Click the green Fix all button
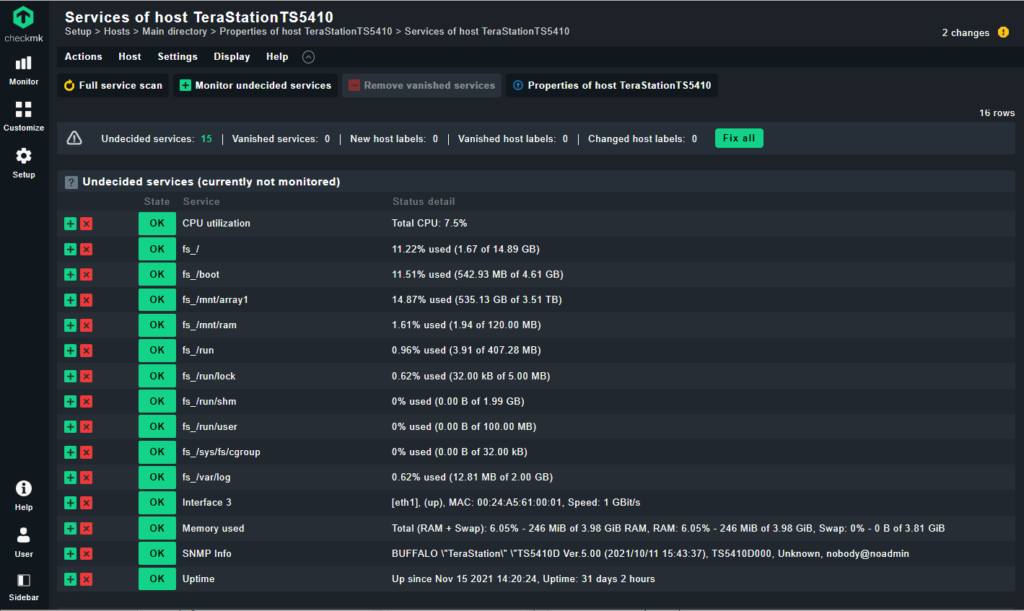Viewport: 1024px width, 611px height. (x=739, y=138)
